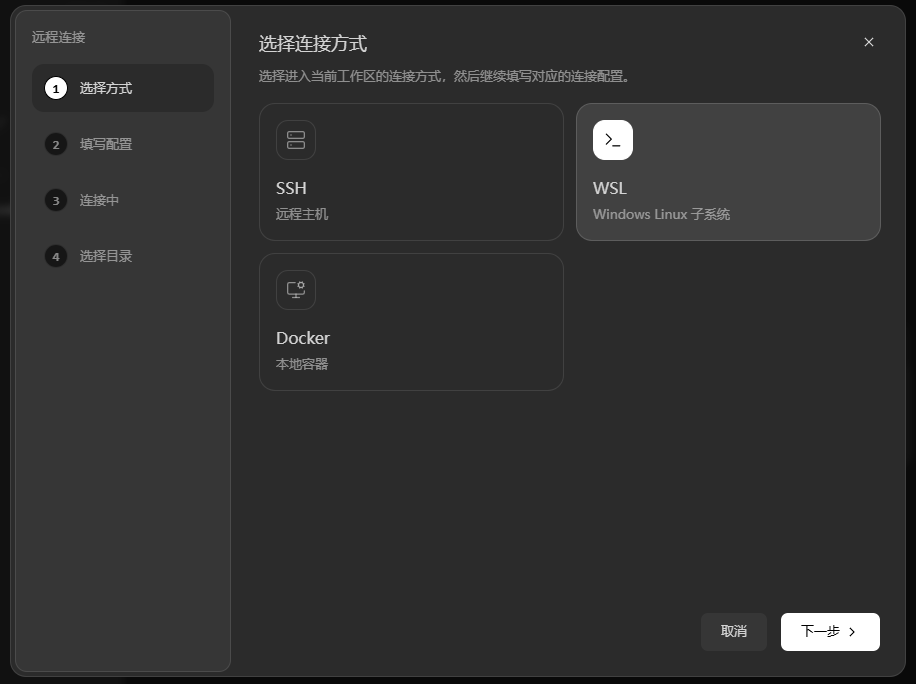Go to step 2 填写配置
The image size is (916, 684).
[x=123, y=144]
